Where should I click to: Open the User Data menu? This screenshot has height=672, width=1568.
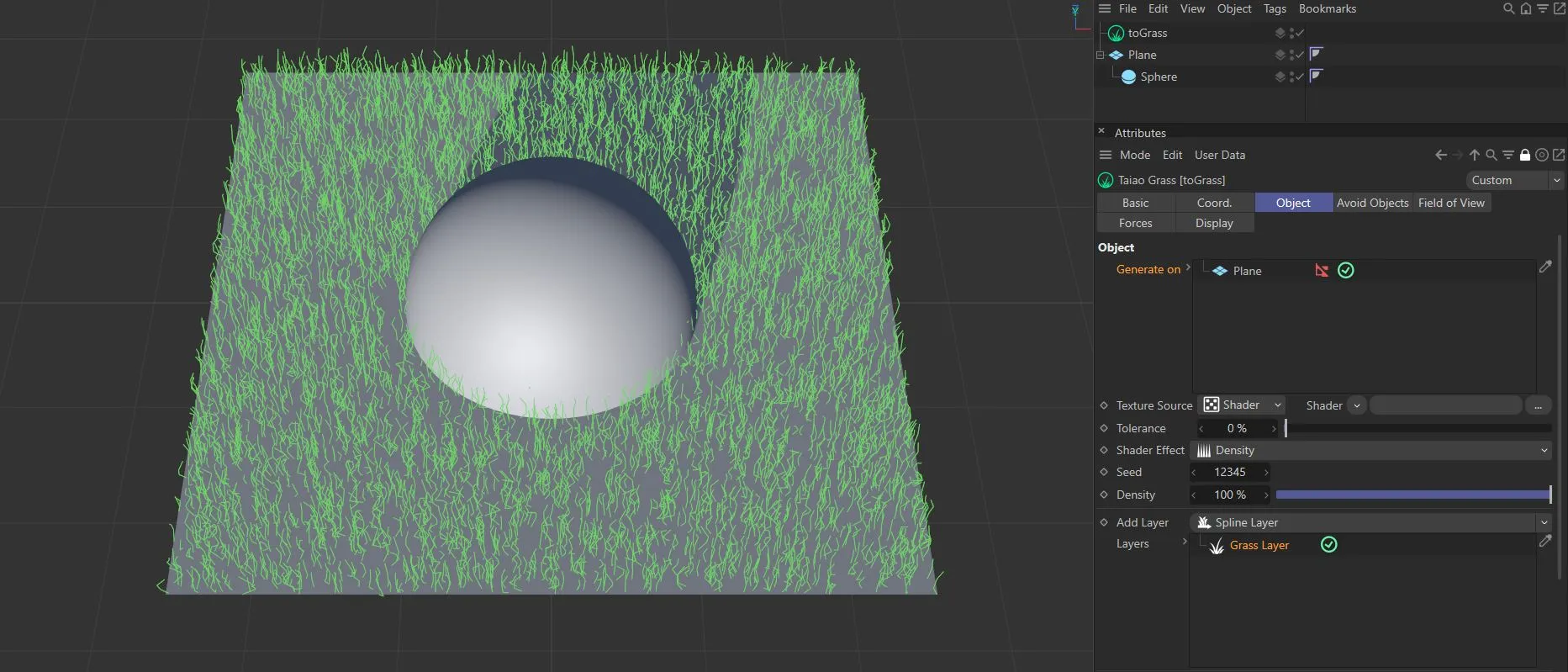(x=1219, y=155)
